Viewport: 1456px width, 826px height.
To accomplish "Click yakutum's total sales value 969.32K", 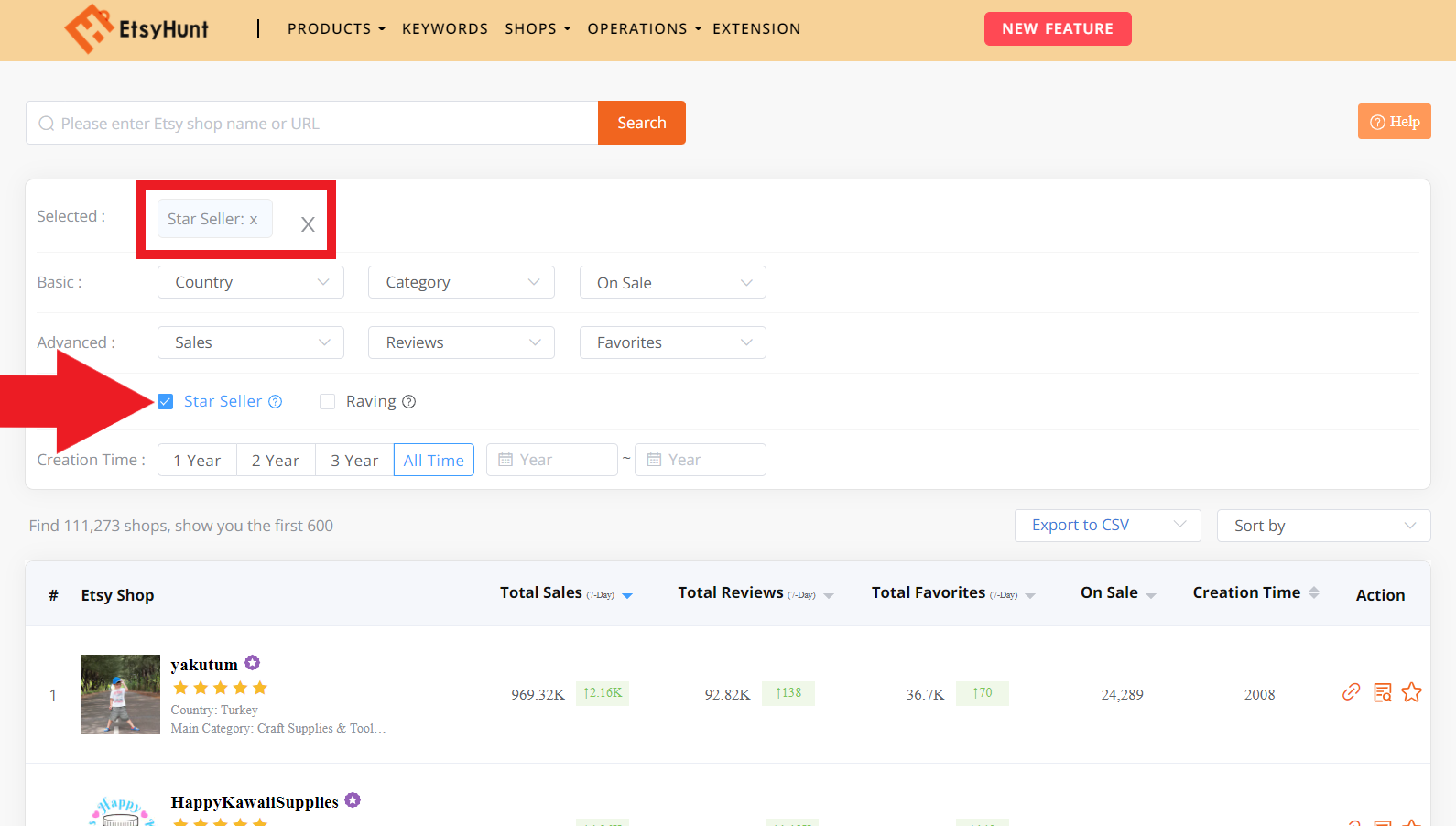I will [538, 695].
